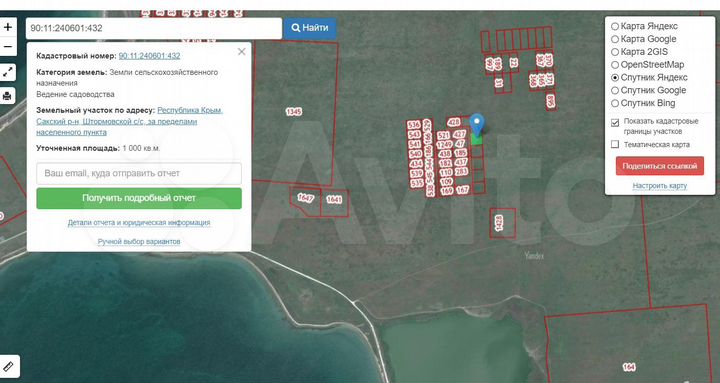The height and width of the screenshot is (383, 720).
Task: Open Ручной выбор вариантов link
Action: tap(139, 242)
